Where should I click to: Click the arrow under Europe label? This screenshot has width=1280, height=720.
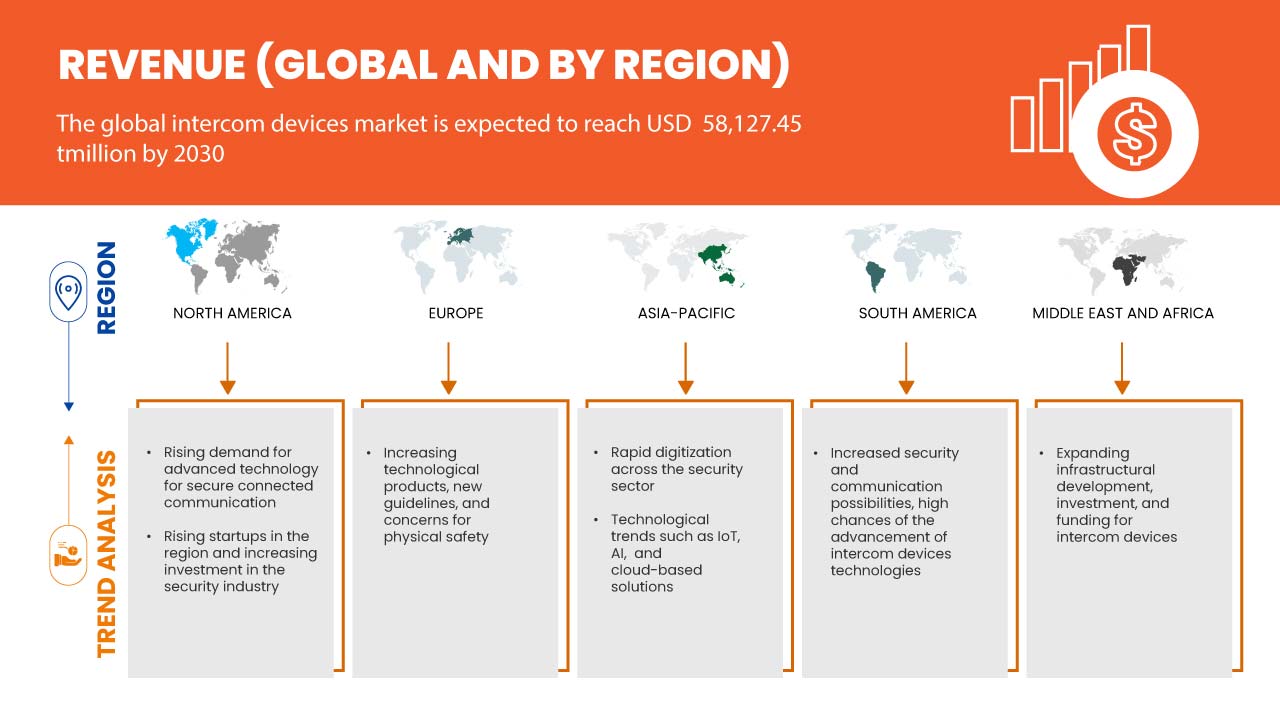point(449,367)
